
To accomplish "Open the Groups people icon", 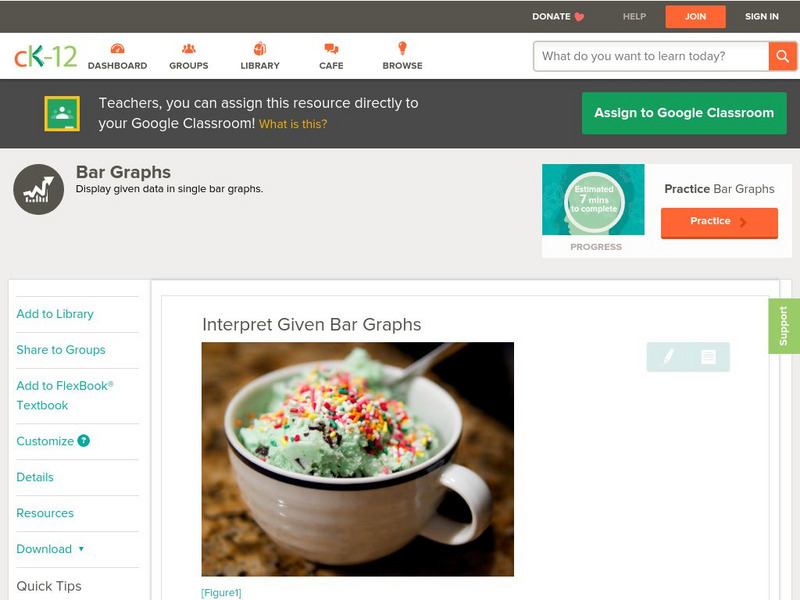I will [x=189, y=48].
